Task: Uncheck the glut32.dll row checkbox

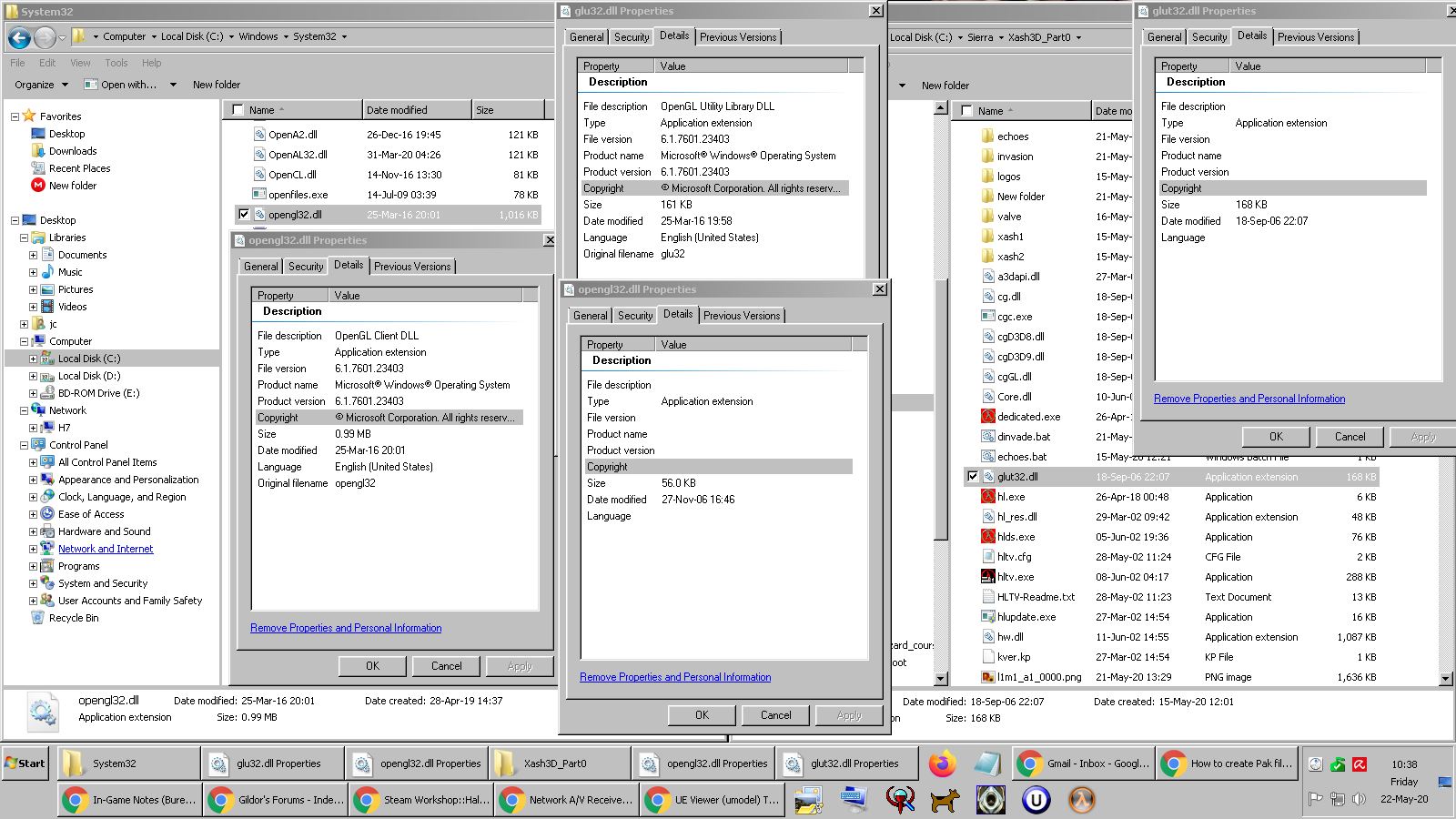Action: point(972,477)
